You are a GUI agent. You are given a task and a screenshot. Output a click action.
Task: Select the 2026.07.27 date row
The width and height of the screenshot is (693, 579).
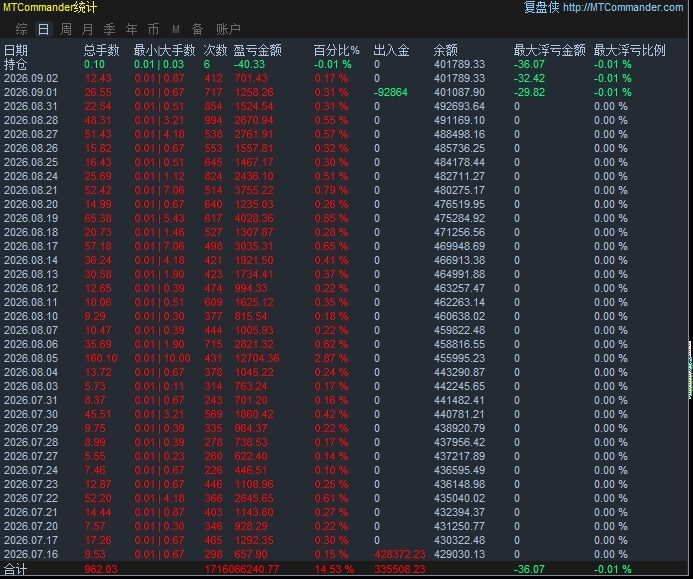coord(31,456)
